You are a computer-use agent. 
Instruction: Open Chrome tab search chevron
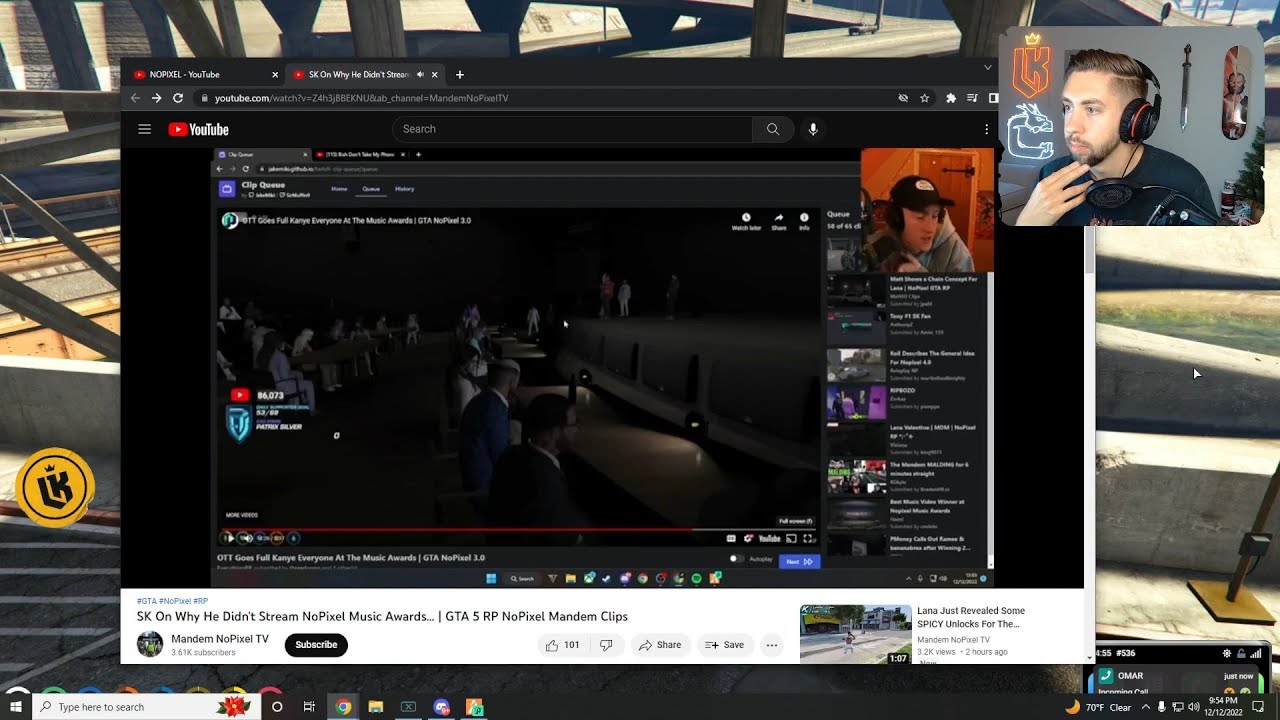(x=988, y=67)
